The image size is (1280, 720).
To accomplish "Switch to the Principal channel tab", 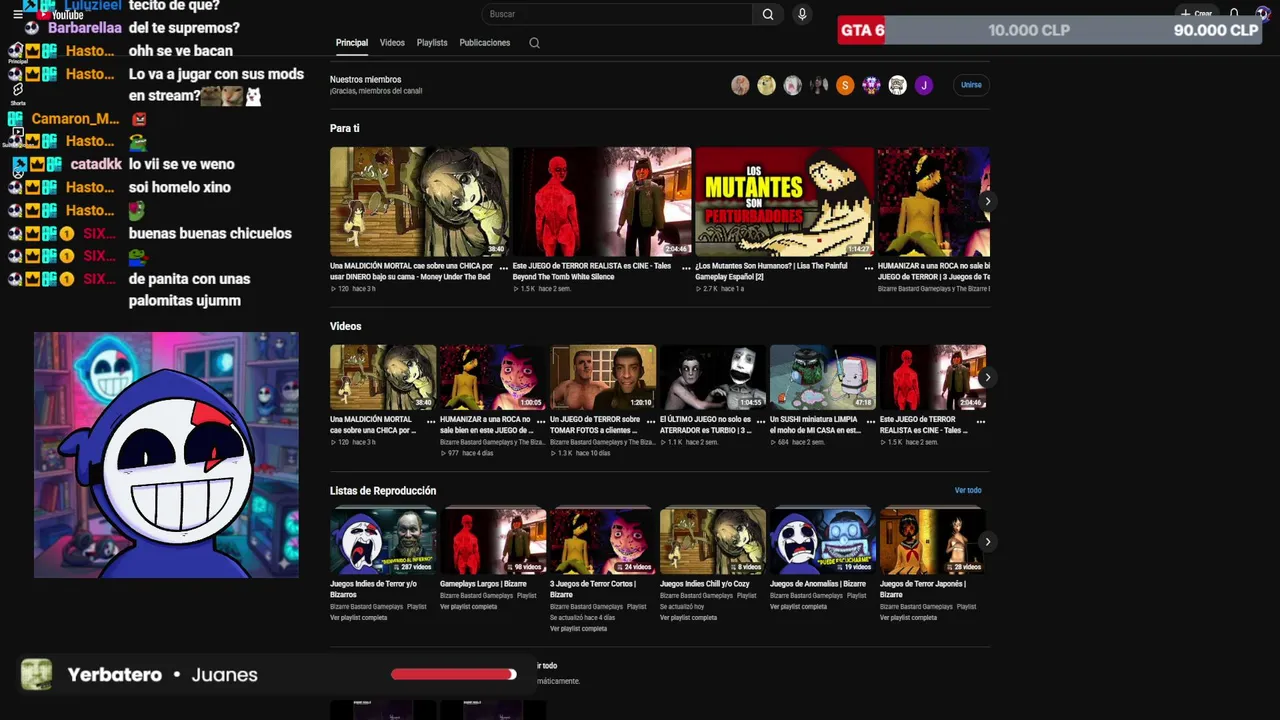I will click(352, 43).
